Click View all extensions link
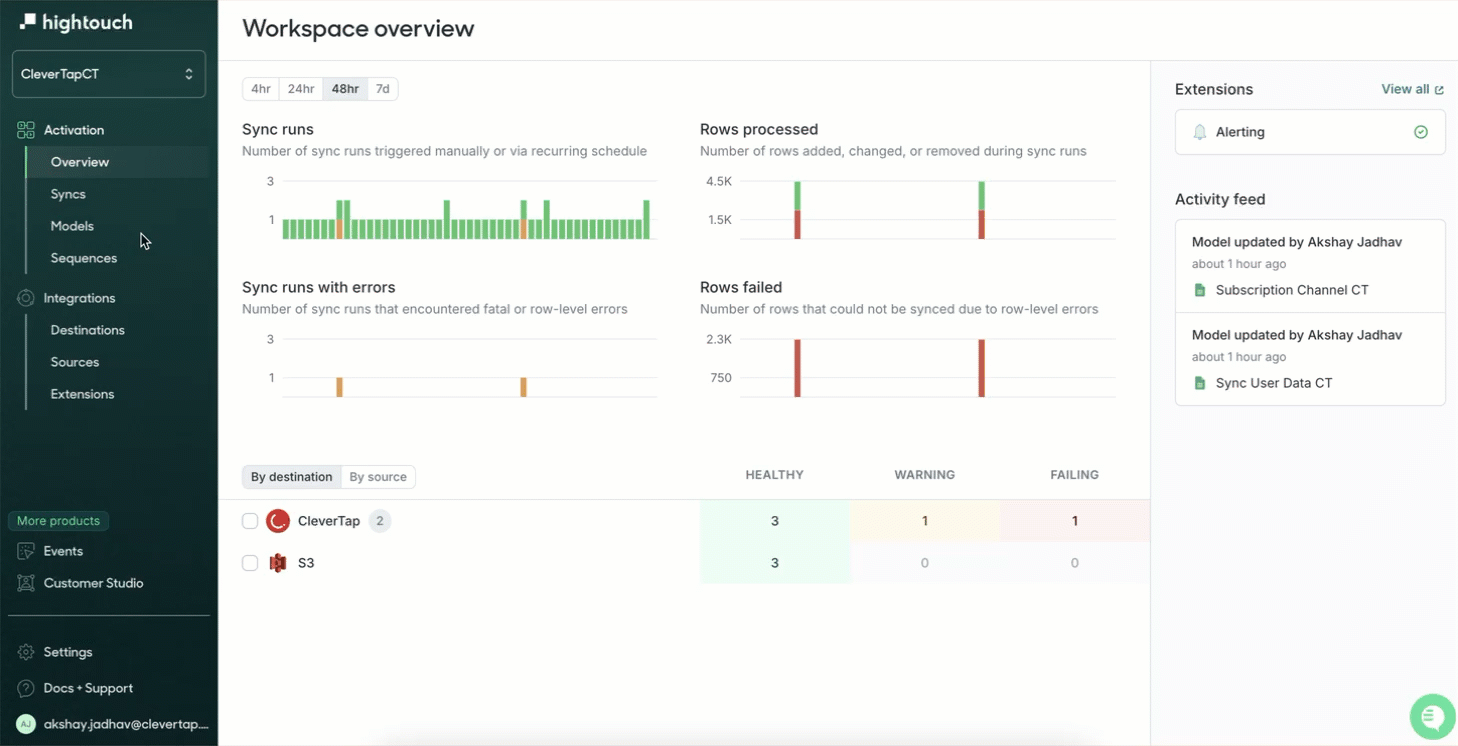Image resolution: width=1458 pixels, height=746 pixels. coord(1412,89)
